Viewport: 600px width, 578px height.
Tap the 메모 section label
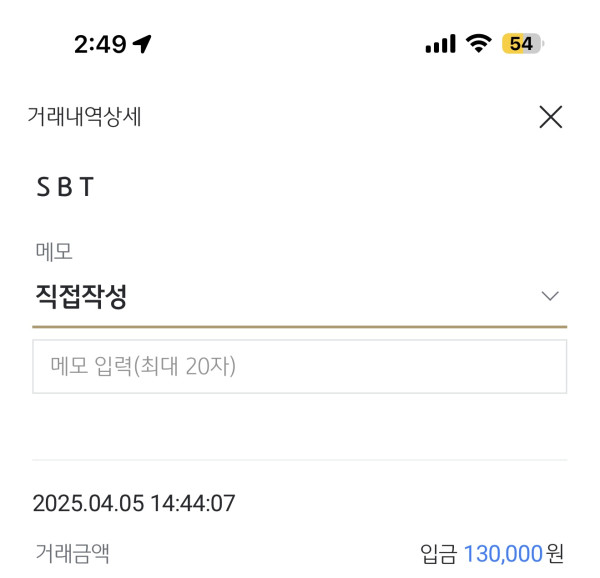tap(54, 252)
